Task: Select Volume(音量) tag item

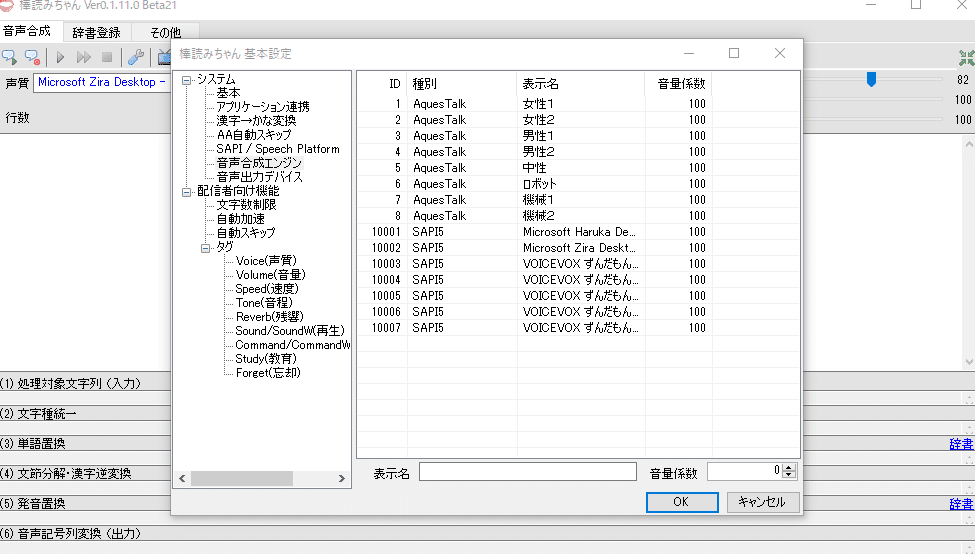Action: coord(270,275)
